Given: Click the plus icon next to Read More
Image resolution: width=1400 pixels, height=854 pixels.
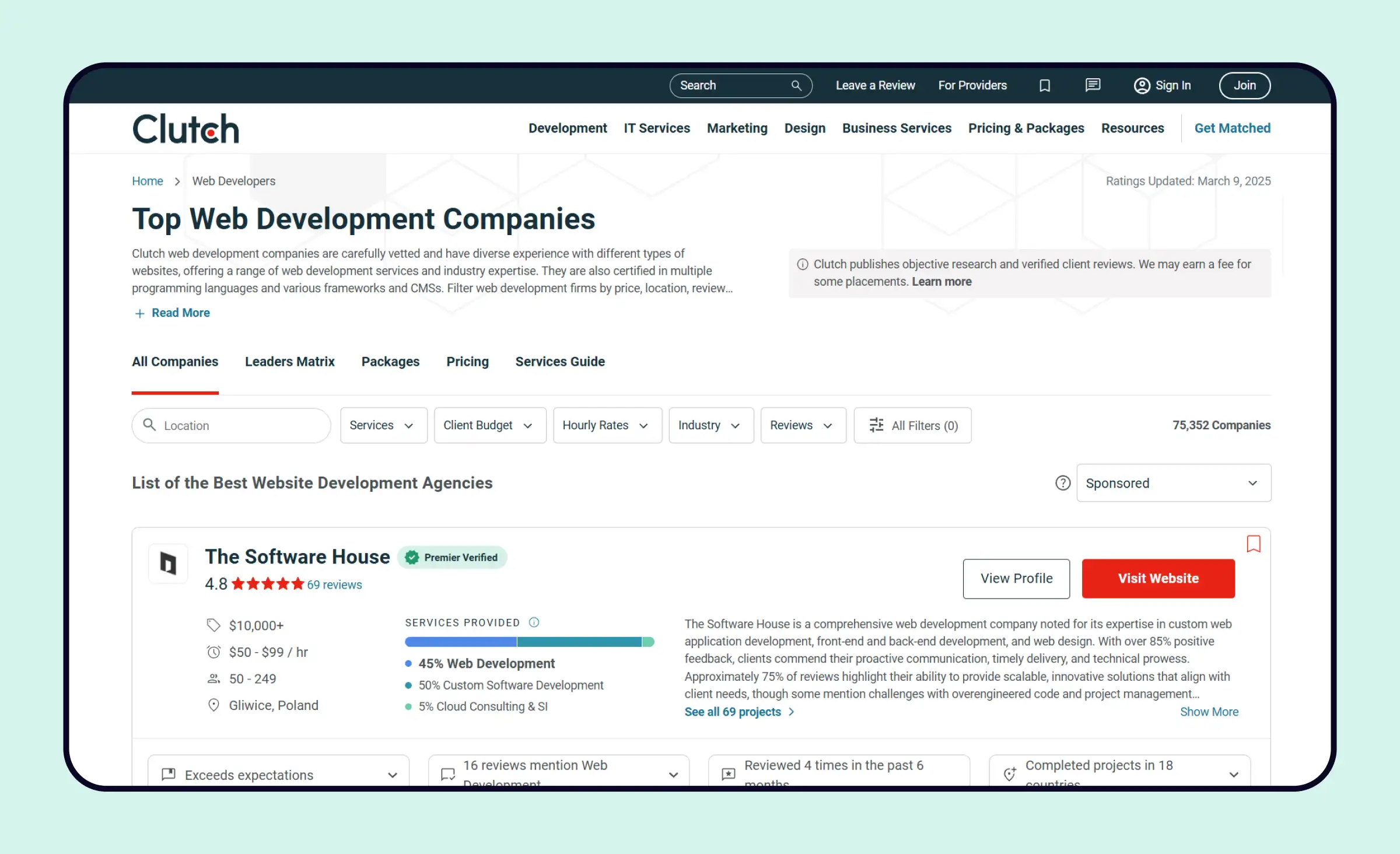Looking at the screenshot, I should pos(139,313).
